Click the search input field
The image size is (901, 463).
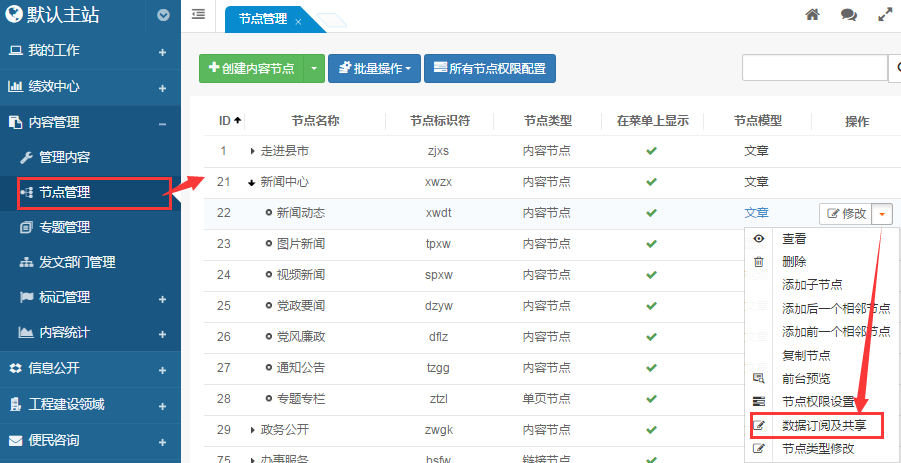pos(814,67)
